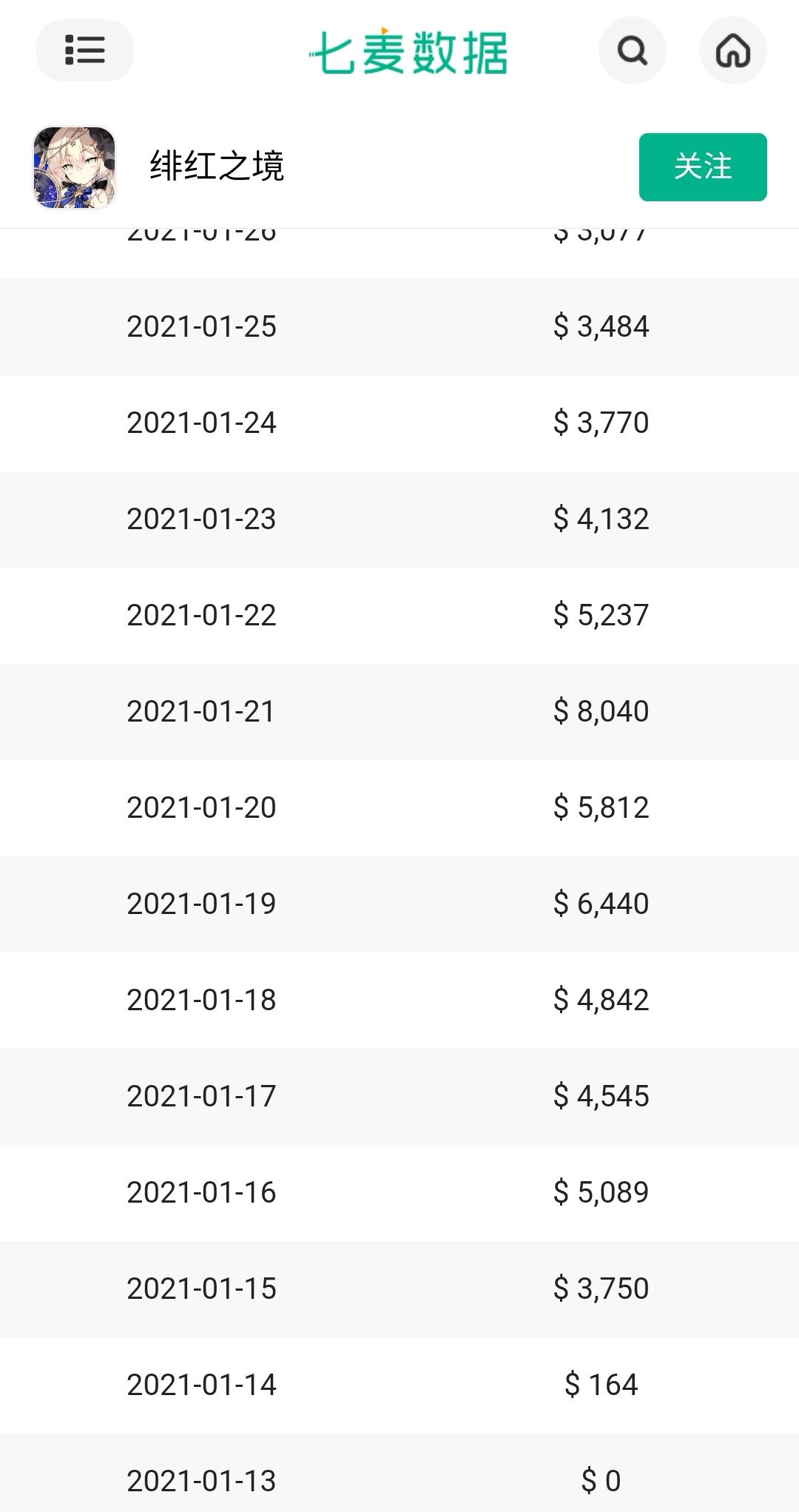Viewport: 799px width, 1512px height.
Task: Go to home via house icon
Action: point(732,51)
